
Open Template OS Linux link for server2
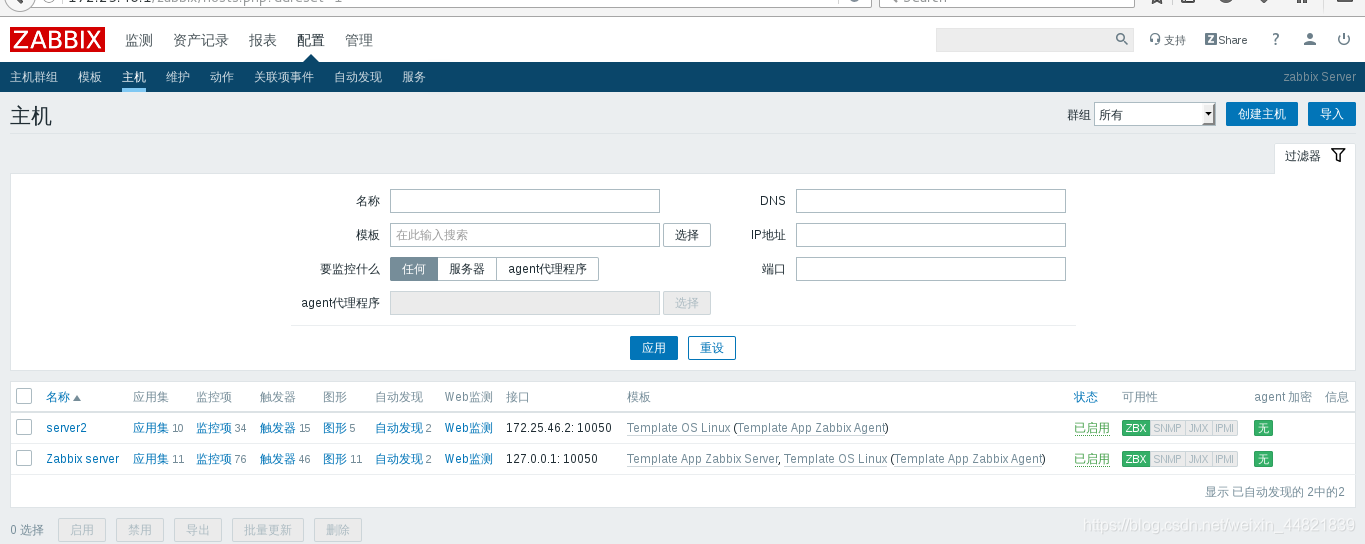[679, 428]
